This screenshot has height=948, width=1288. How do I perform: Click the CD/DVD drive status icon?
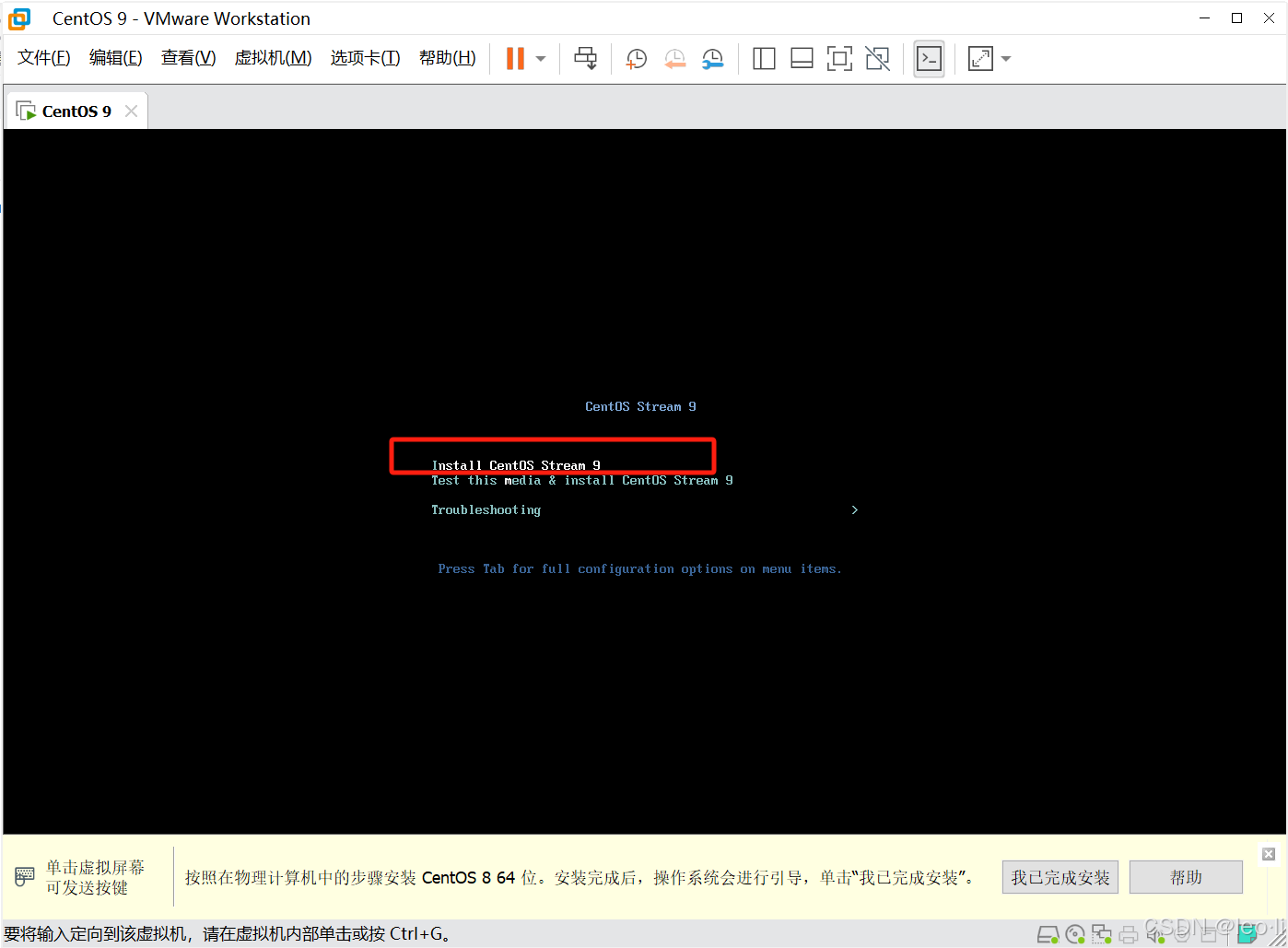tap(1075, 935)
